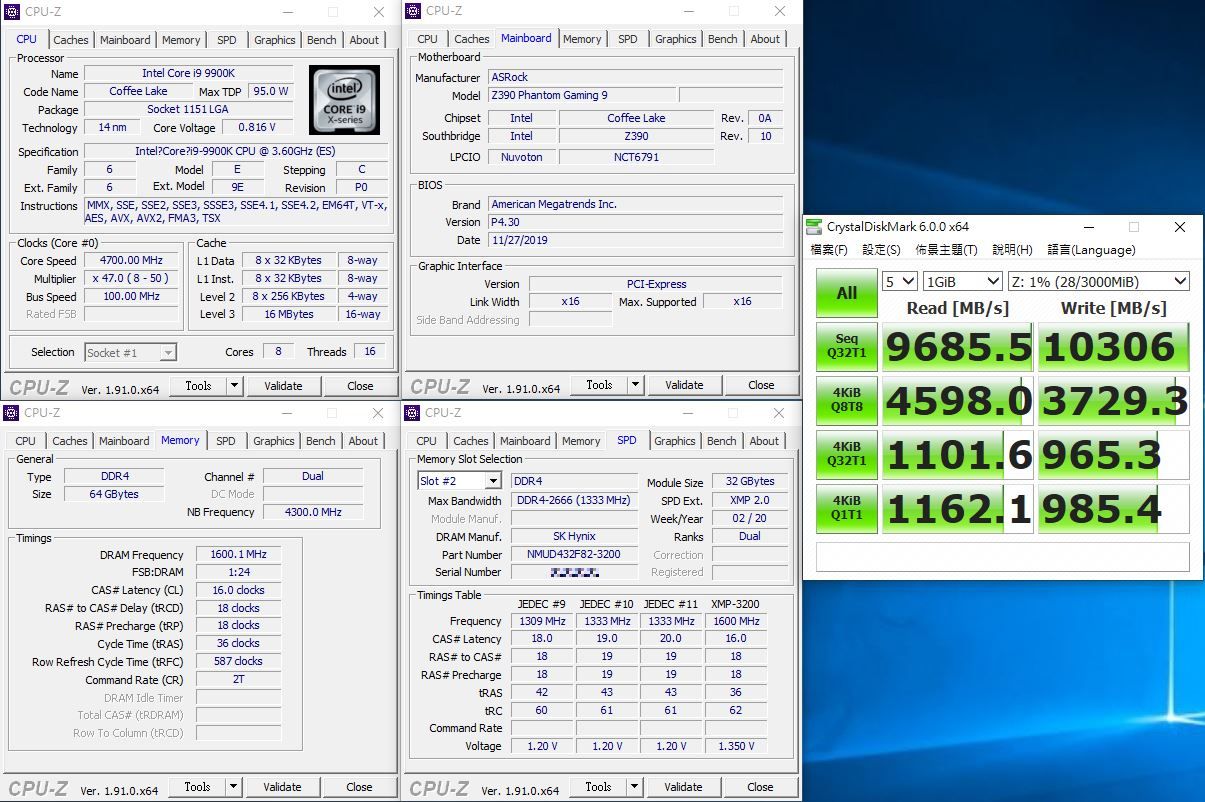The height and width of the screenshot is (802, 1205).
Task: Open the Tools dropdown arrow in the SPD window
Action: (x=634, y=787)
